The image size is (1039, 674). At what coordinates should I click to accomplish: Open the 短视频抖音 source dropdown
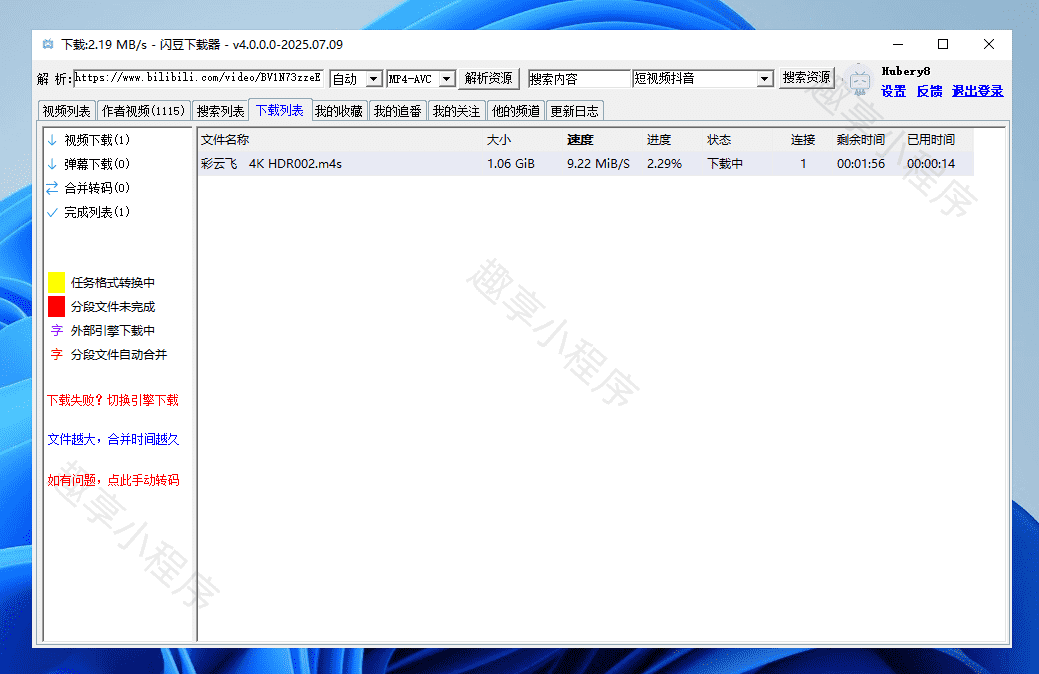coord(765,79)
